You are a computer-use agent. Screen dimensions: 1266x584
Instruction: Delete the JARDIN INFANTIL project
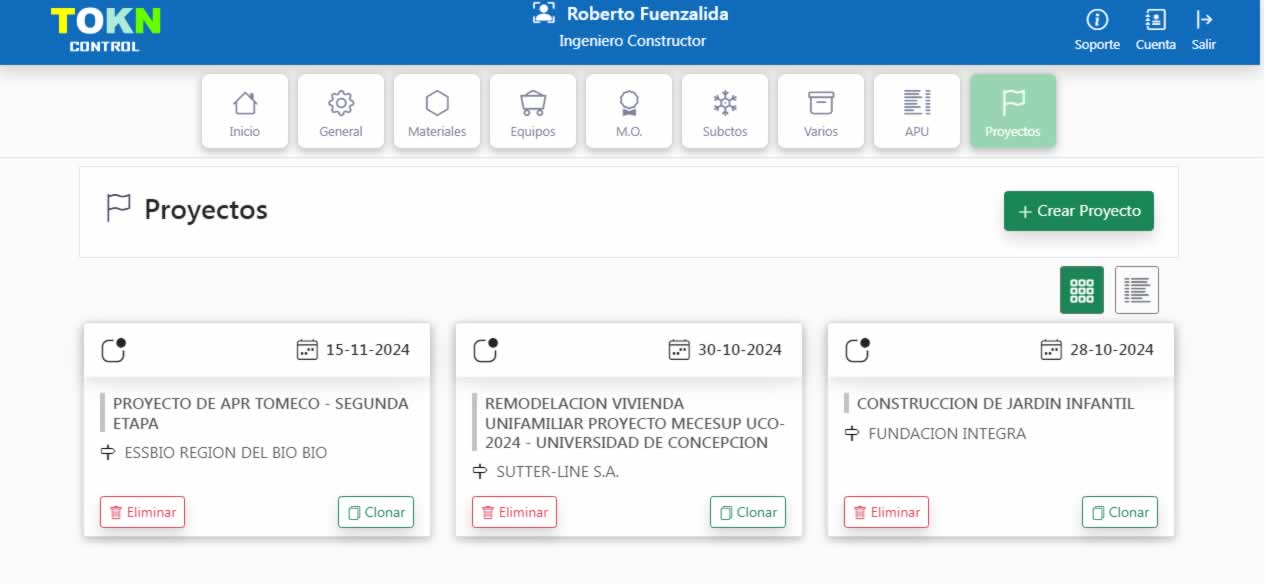tap(886, 512)
